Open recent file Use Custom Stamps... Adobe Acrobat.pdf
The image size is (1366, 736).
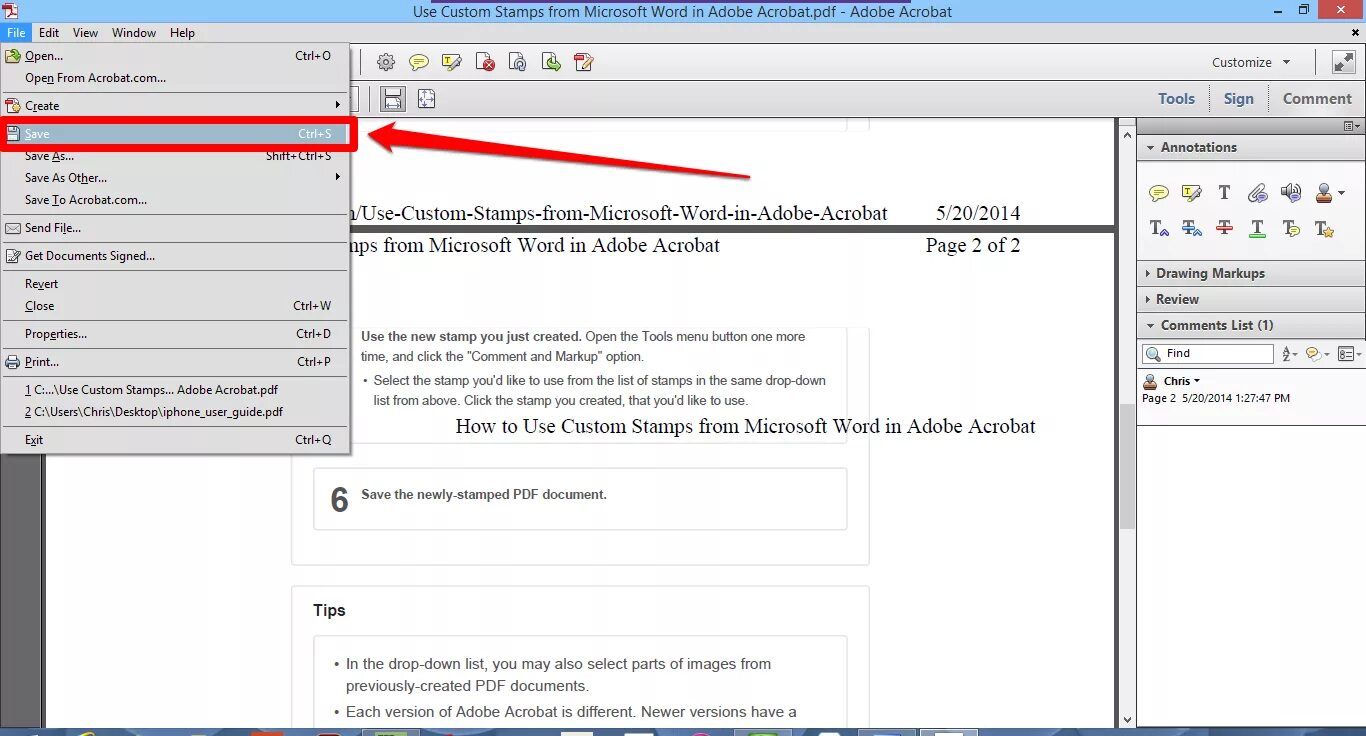coord(175,390)
